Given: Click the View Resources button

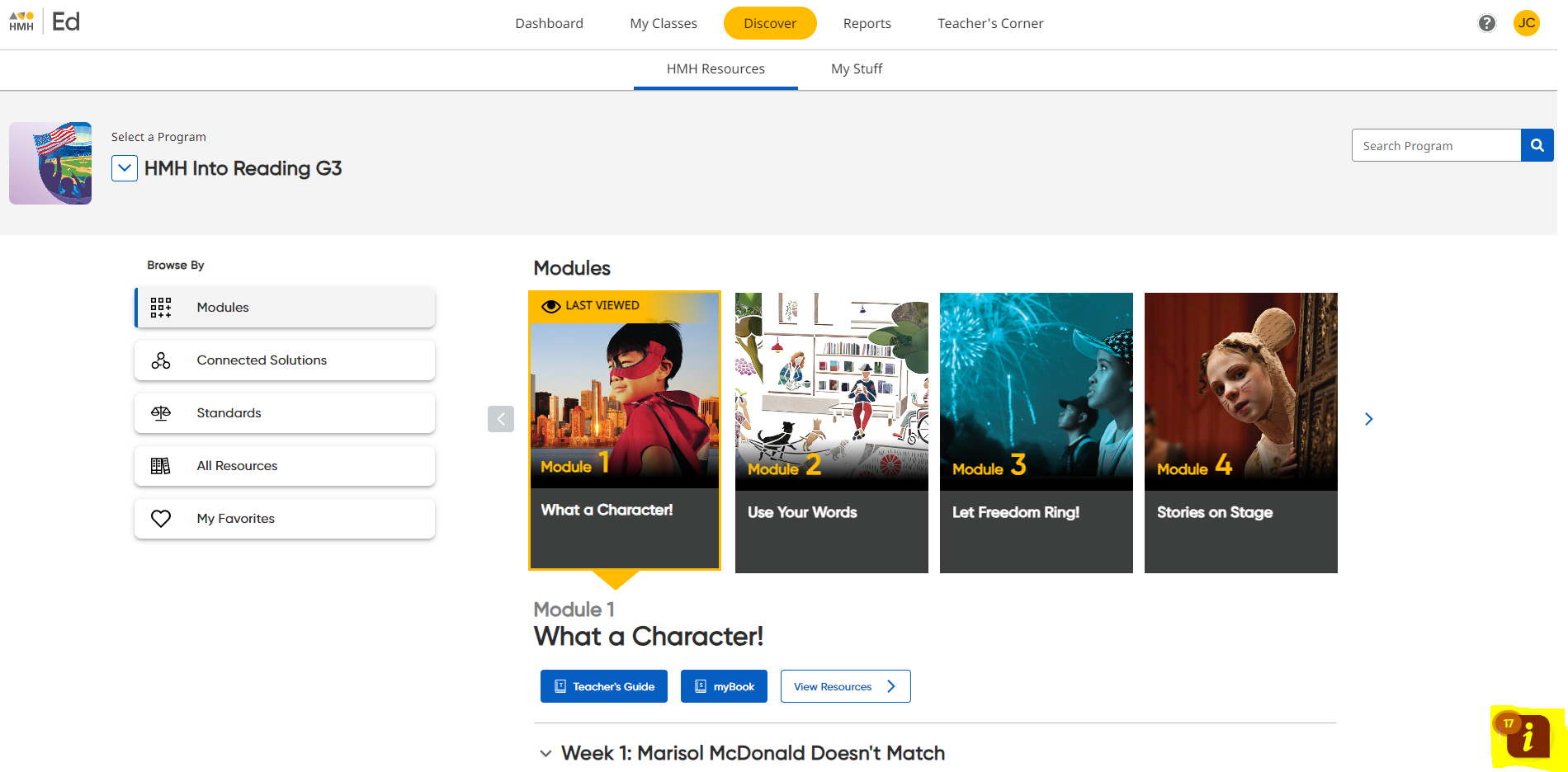Looking at the screenshot, I should point(845,686).
